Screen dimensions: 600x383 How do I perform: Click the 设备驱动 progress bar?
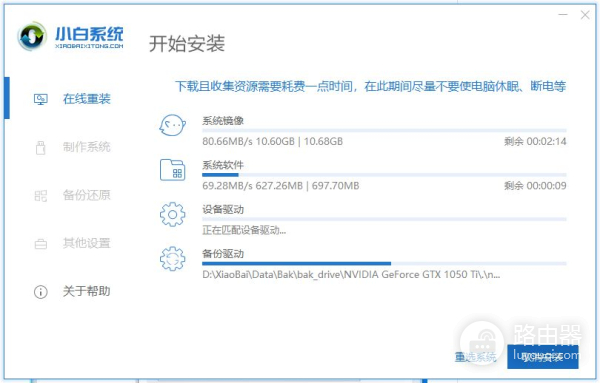pos(384,219)
